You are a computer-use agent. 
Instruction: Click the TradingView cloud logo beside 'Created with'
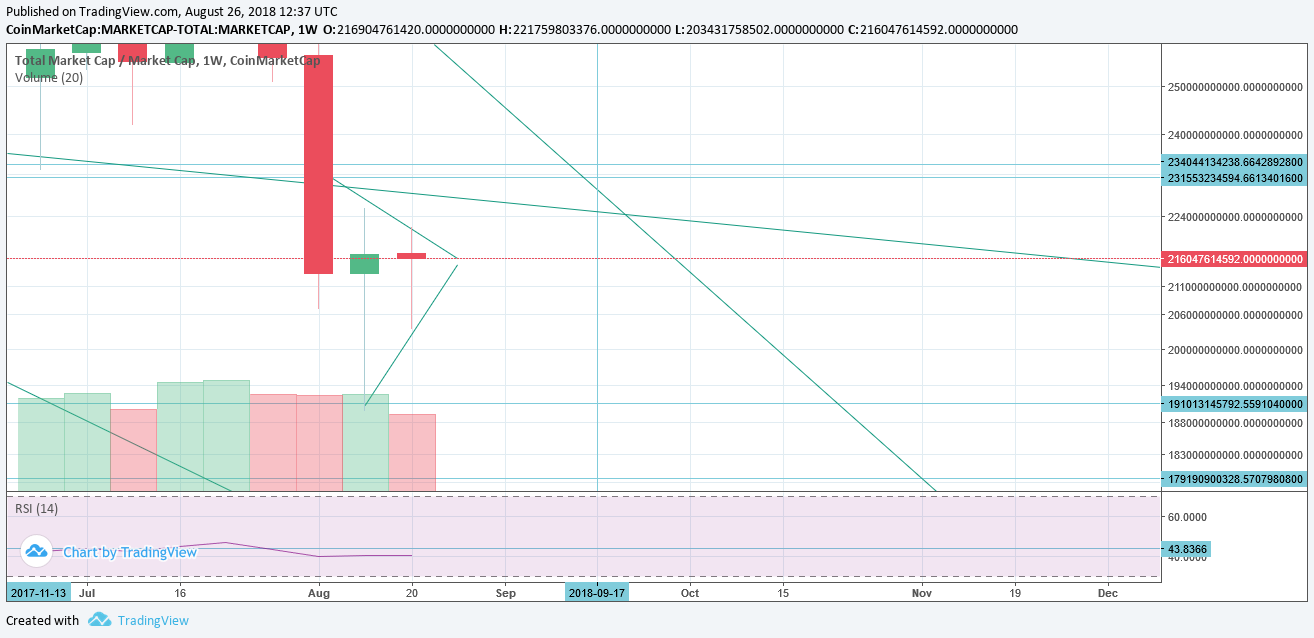tap(99, 620)
